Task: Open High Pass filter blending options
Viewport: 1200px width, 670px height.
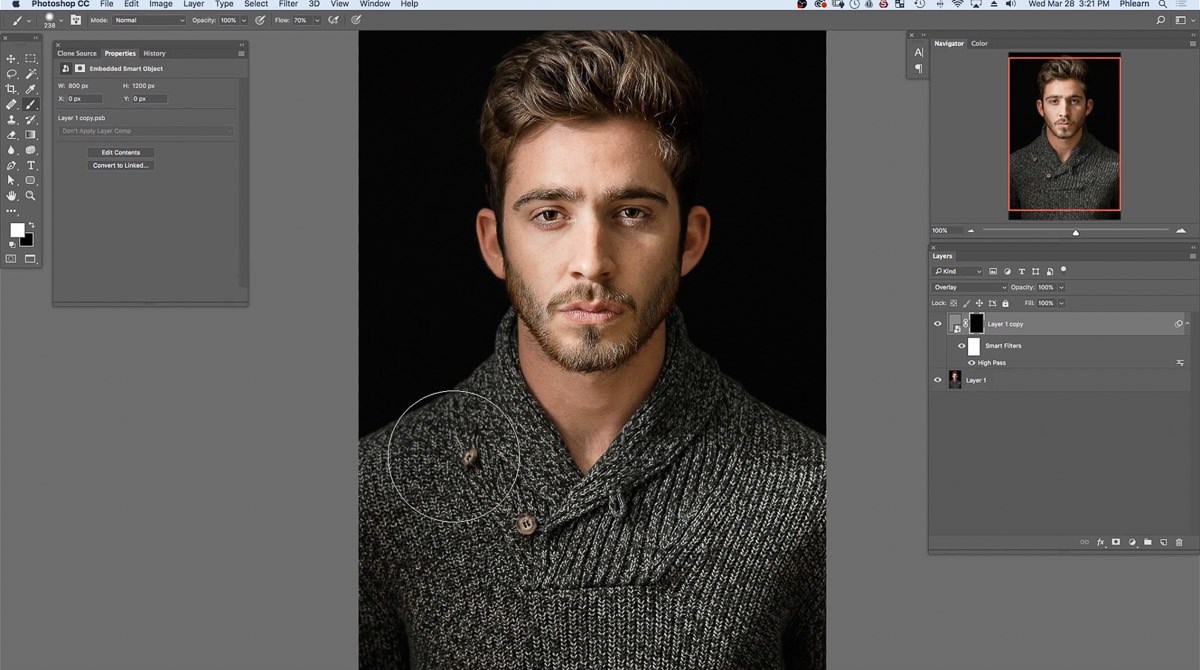Action: [x=1180, y=363]
